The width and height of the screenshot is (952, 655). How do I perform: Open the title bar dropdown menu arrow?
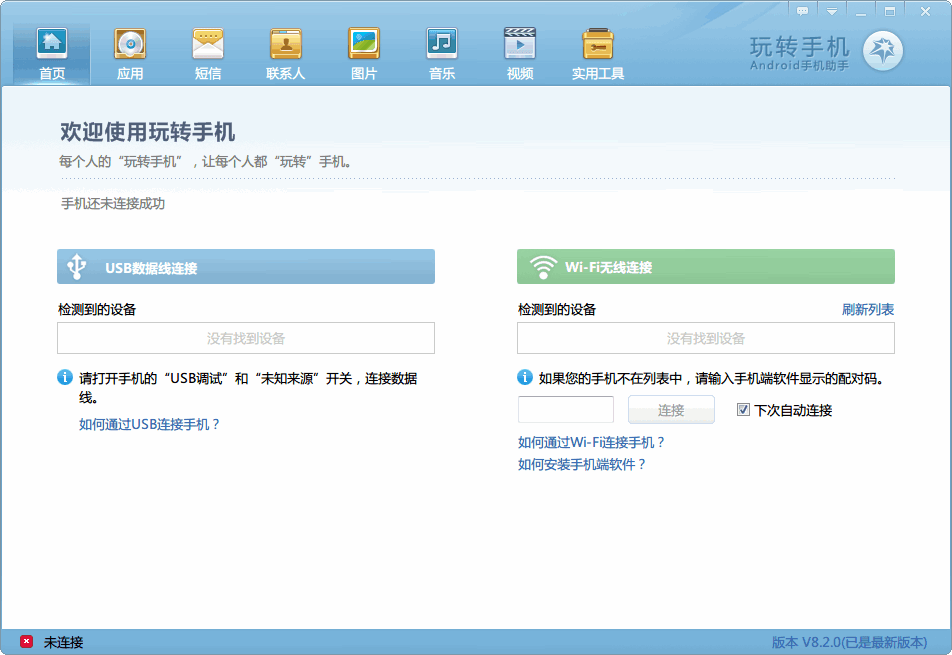pos(831,10)
